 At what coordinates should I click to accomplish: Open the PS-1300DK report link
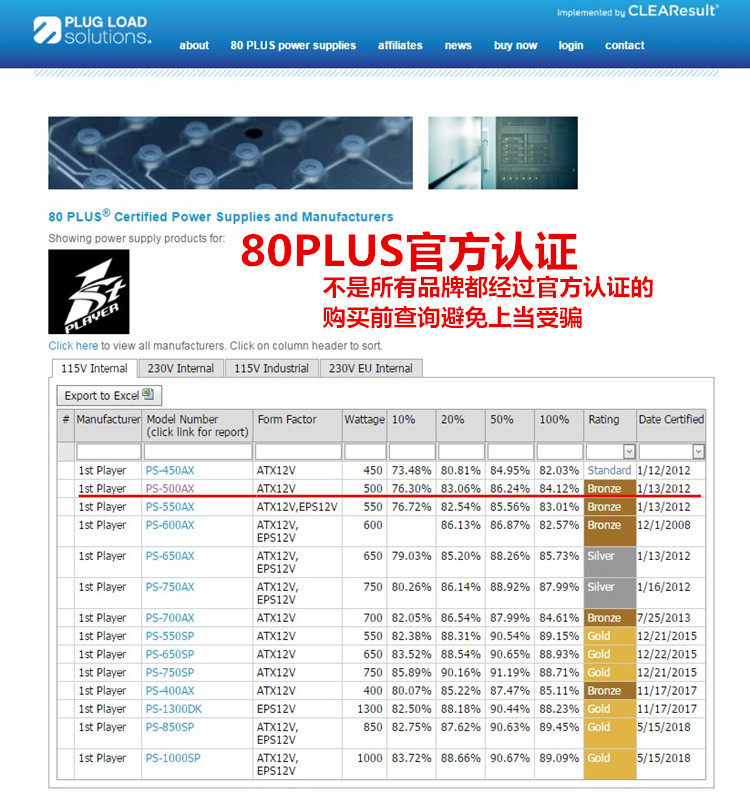click(173, 709)
